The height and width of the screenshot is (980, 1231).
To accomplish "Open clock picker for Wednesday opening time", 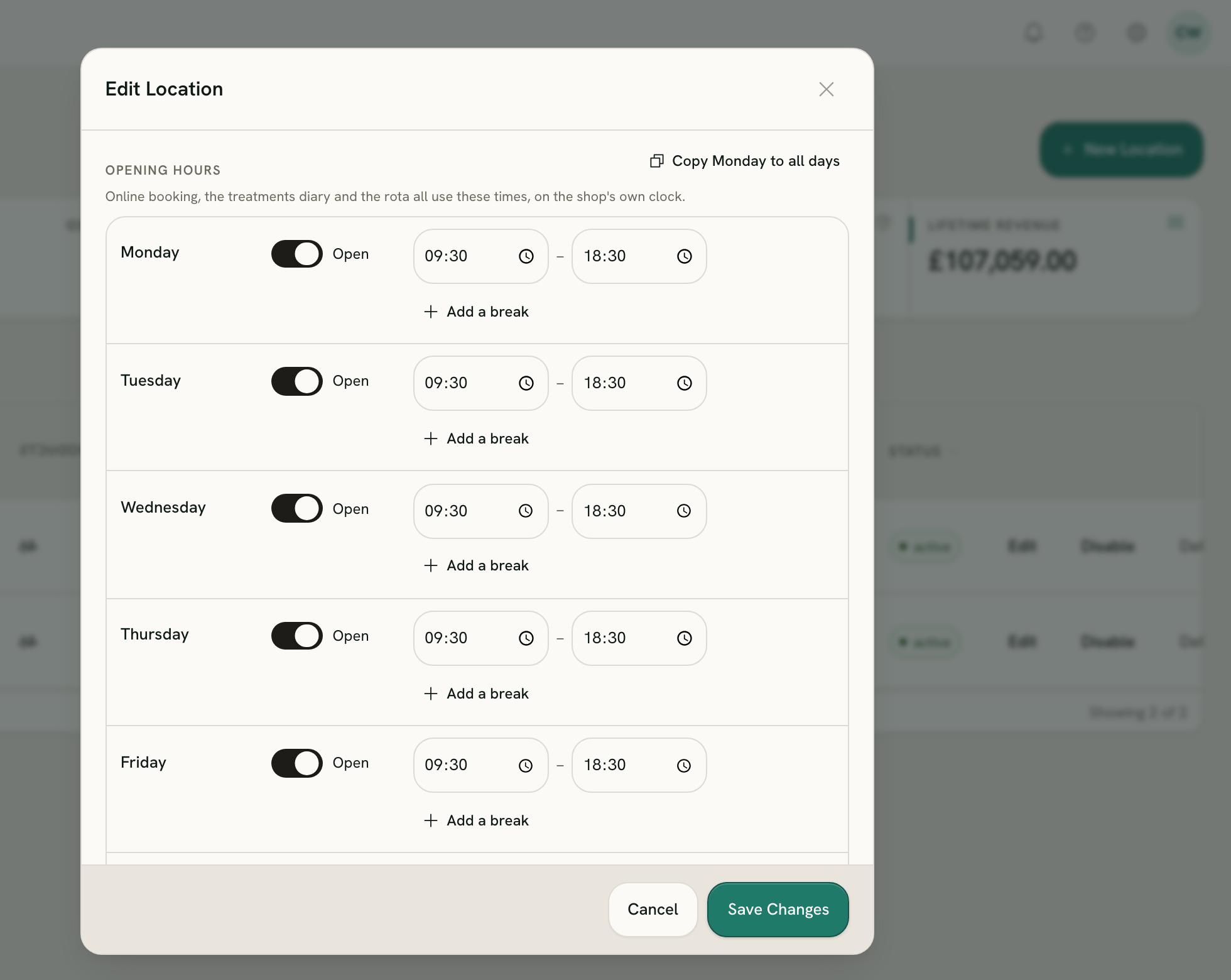I will point(526,511).
